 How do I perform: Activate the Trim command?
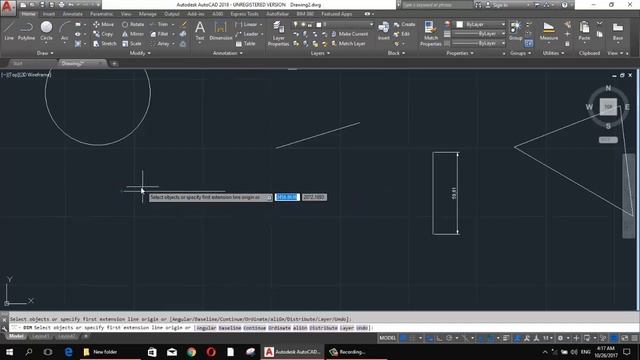pos(159,24)
